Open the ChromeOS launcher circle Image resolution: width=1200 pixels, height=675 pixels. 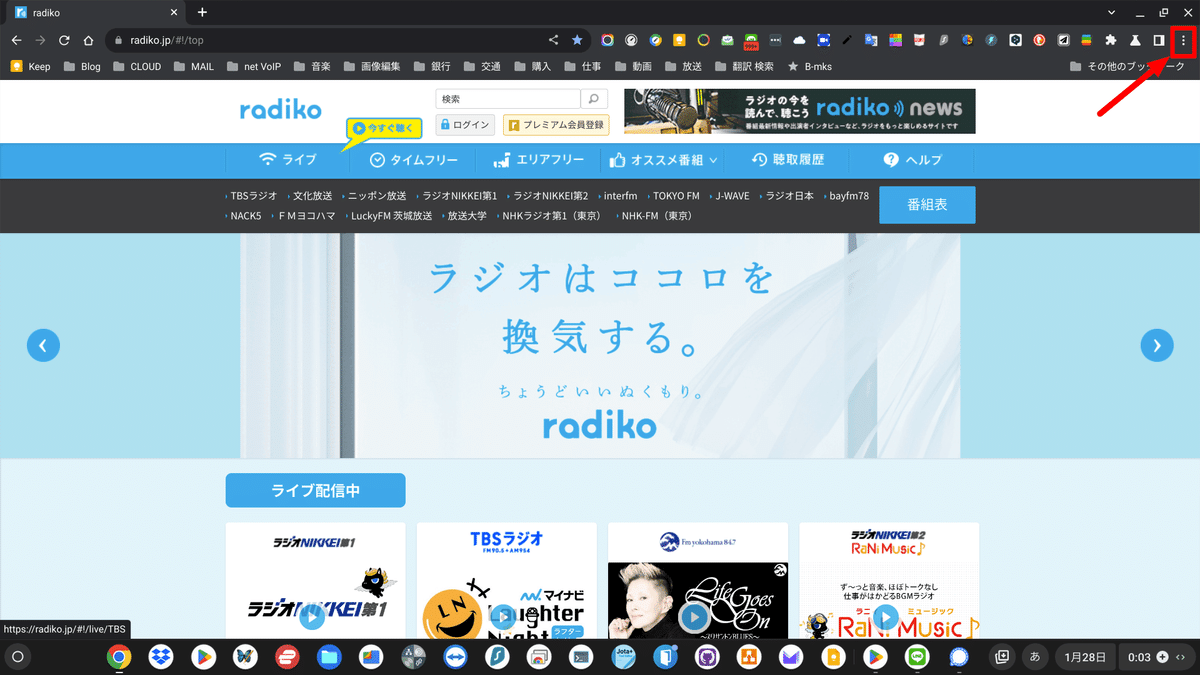(17, 657)
